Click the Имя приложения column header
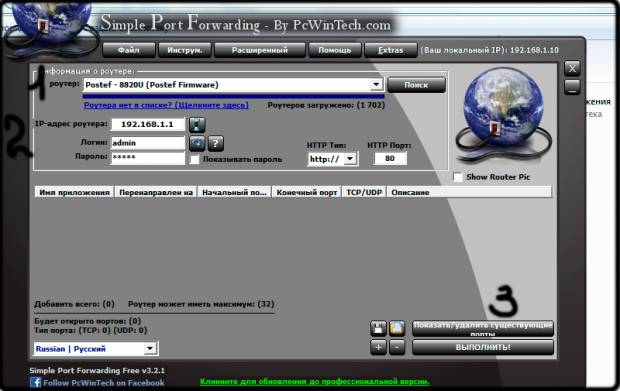The width and height of the screenshot is (620, 391). click(x=74, y=193)
